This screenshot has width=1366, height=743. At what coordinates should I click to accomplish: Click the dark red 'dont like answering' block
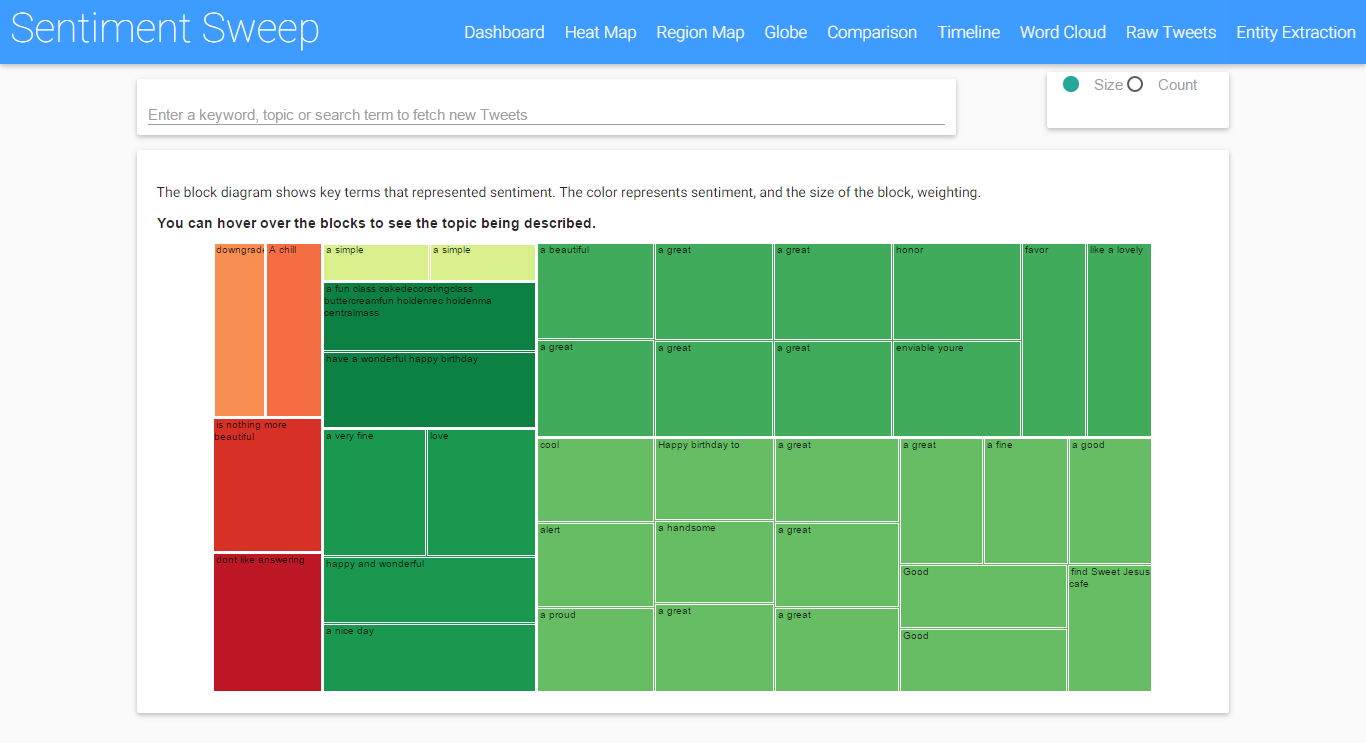point(267,622)
